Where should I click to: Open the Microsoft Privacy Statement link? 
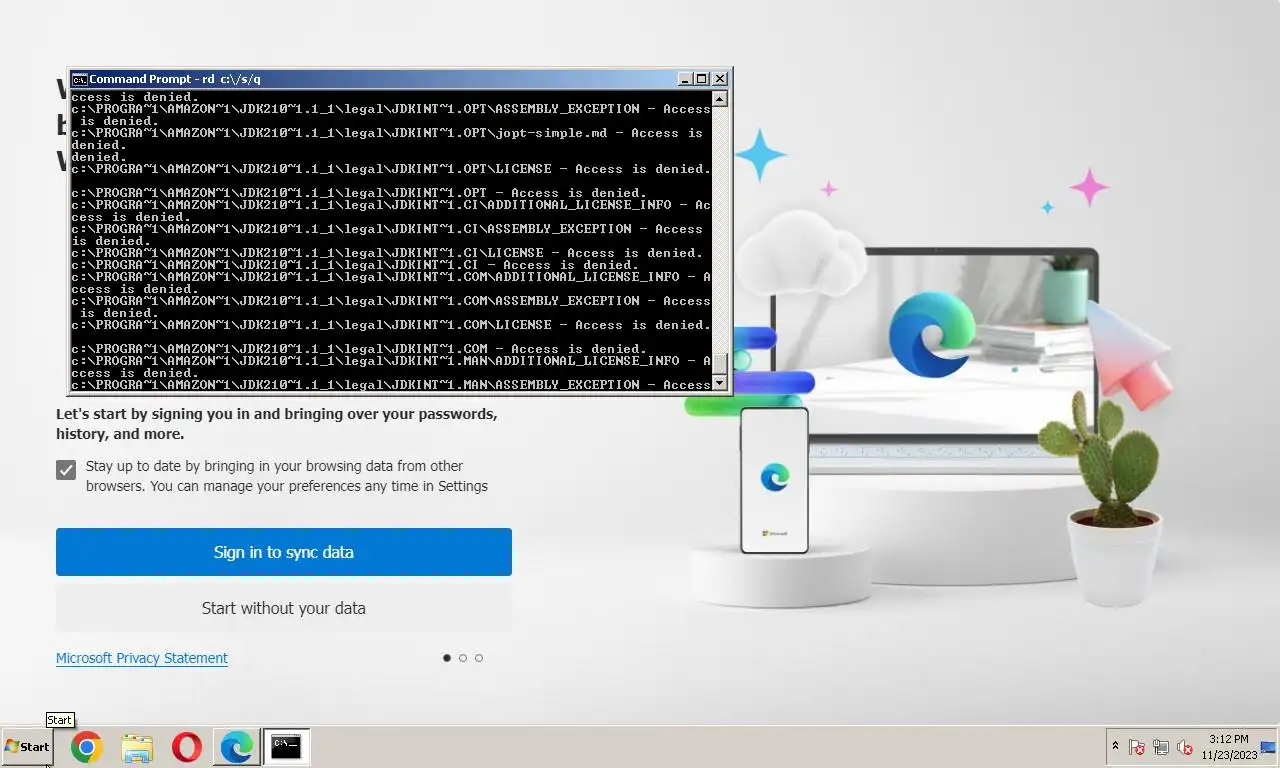[142, 658]
